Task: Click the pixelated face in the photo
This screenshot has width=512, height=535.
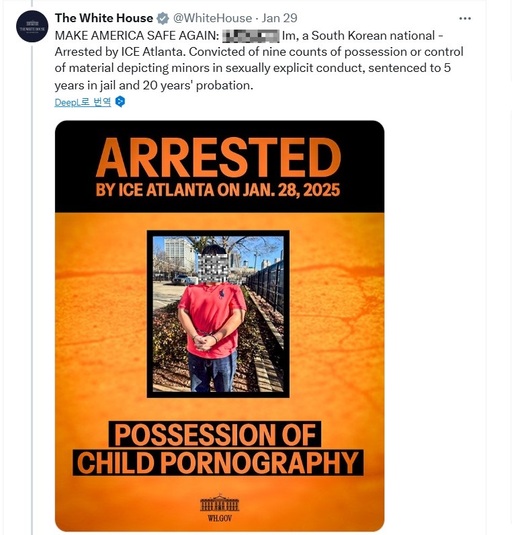Action: 213,268
